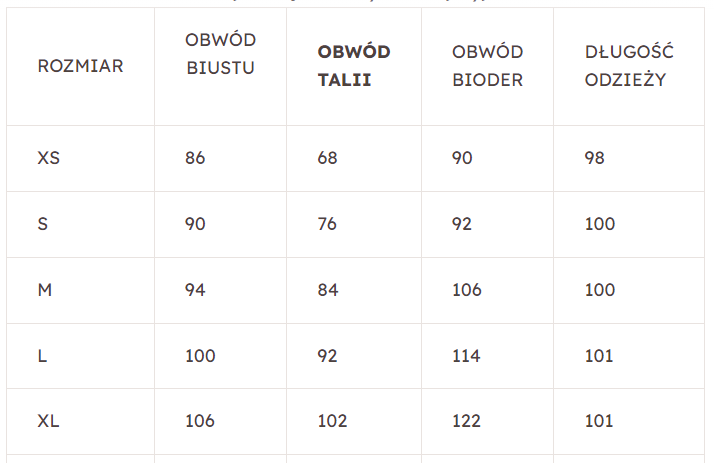Viewport: 714px width, 463px height.
Task: Click waist value 68 in XS row
Action: [327, 158]
